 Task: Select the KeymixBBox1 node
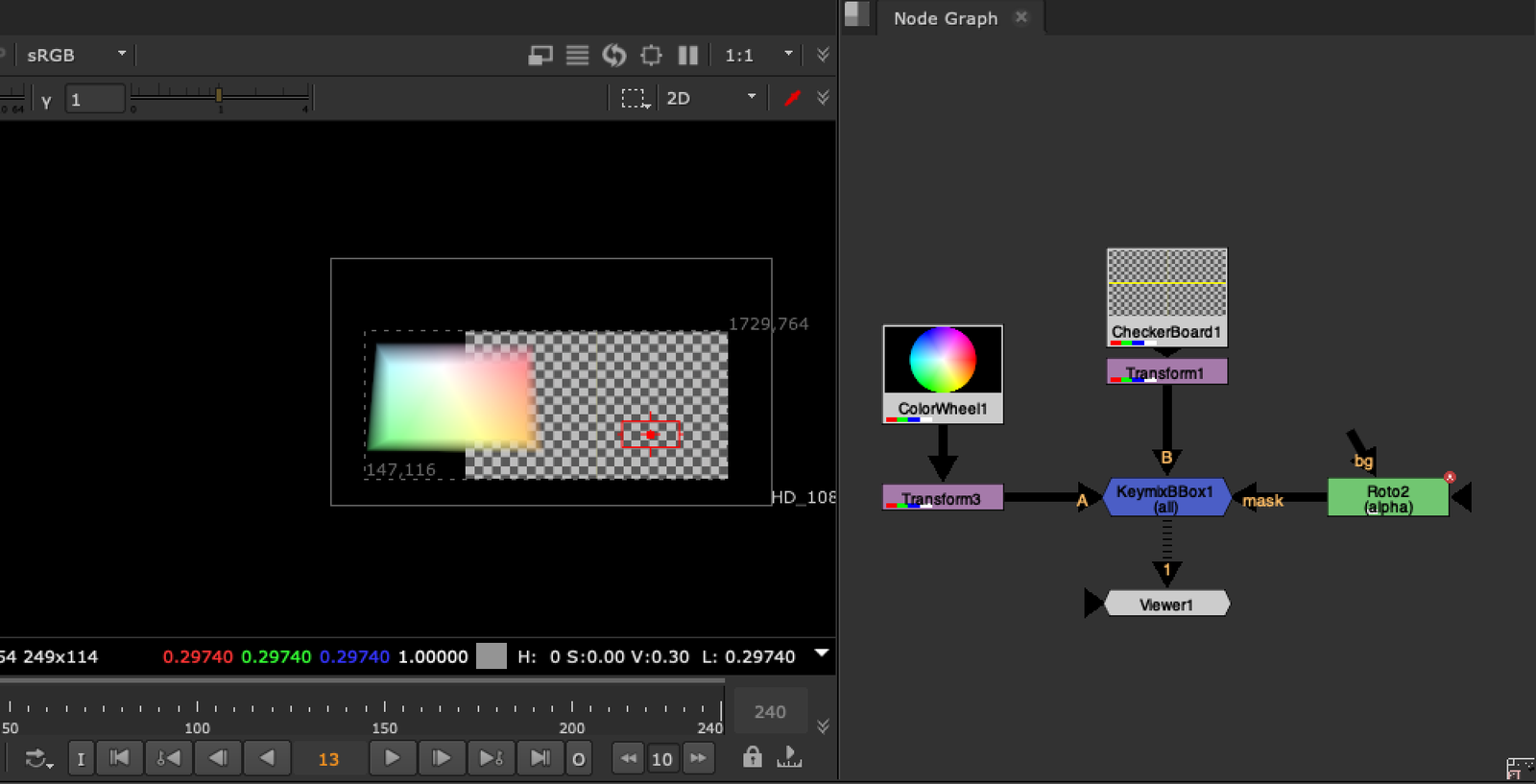(1165, 497)
